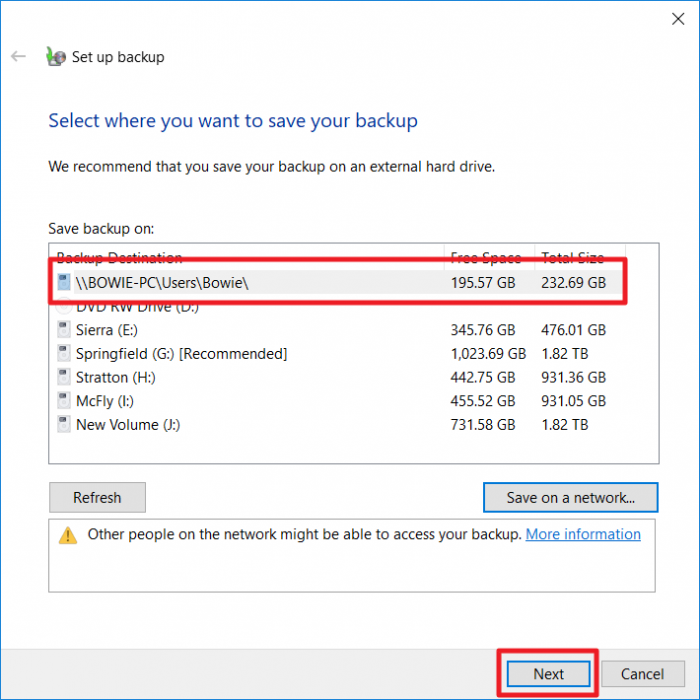
Task: Click the Set up backup title icon
Action: 56,57
